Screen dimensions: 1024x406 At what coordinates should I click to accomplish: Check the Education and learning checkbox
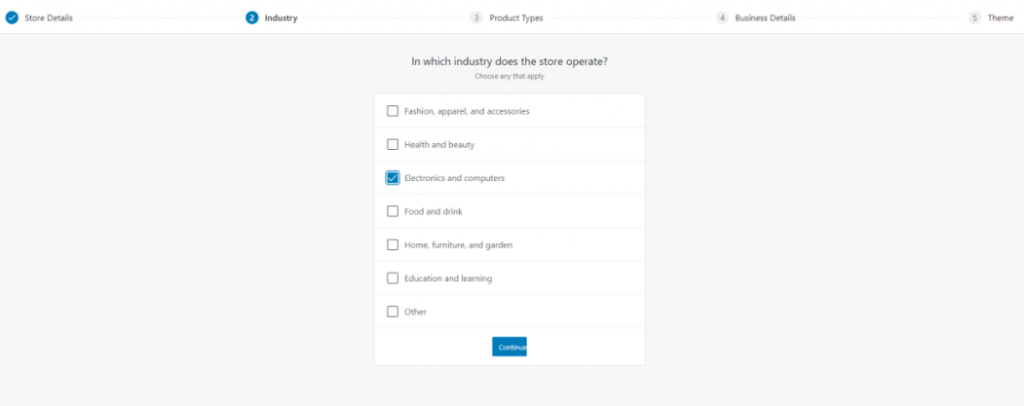[x=392, y=278]
